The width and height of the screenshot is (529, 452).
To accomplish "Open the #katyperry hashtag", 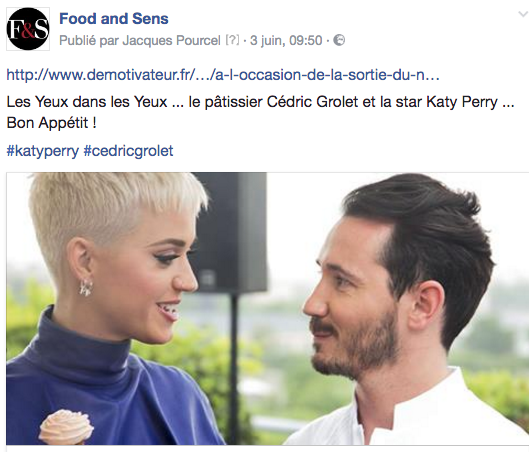I will point(43,151).
